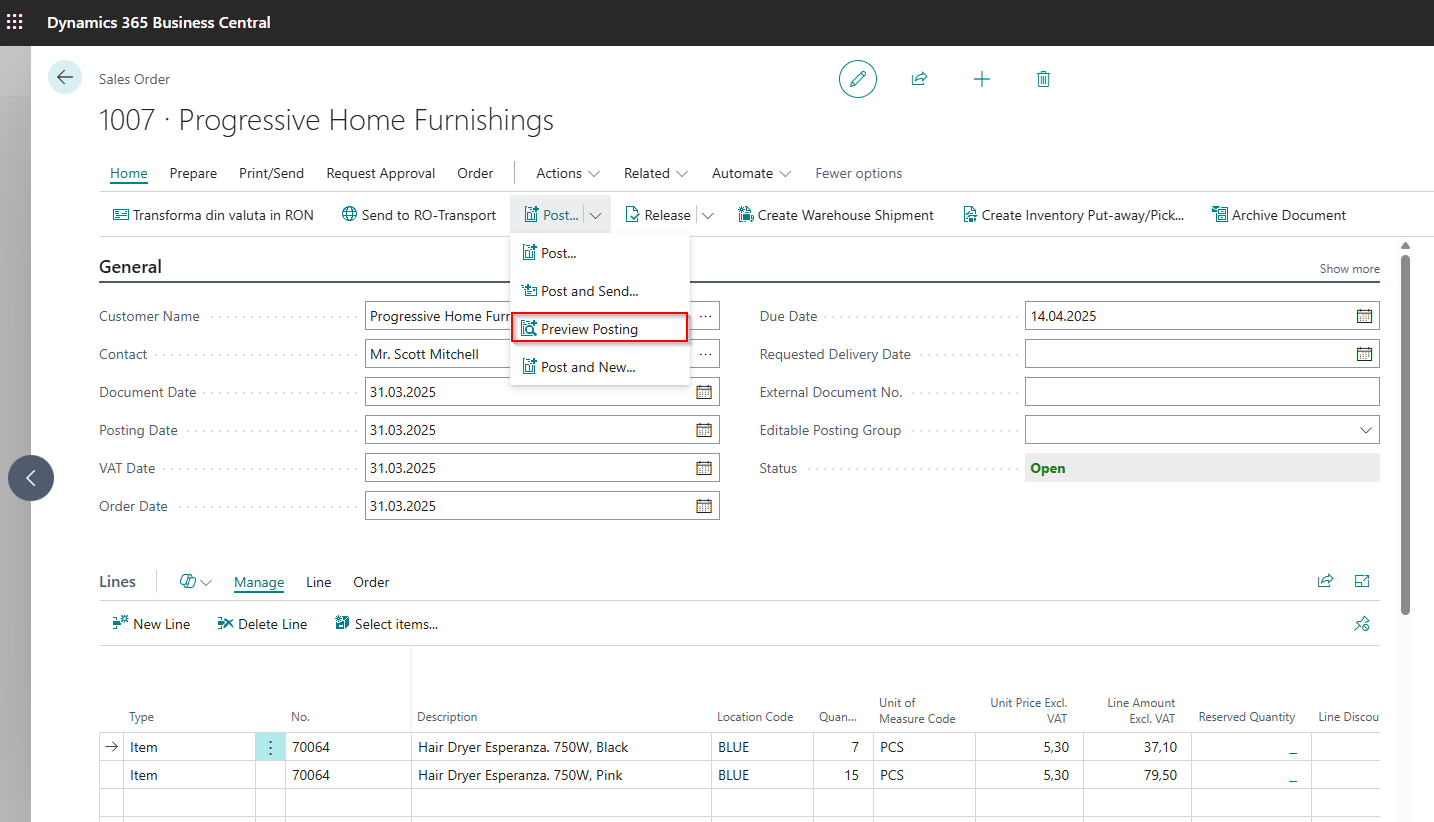Open calendar picker for Order Date
Image resolution: width=1434 pixels, height=822 pixels.
pos(704,506)
